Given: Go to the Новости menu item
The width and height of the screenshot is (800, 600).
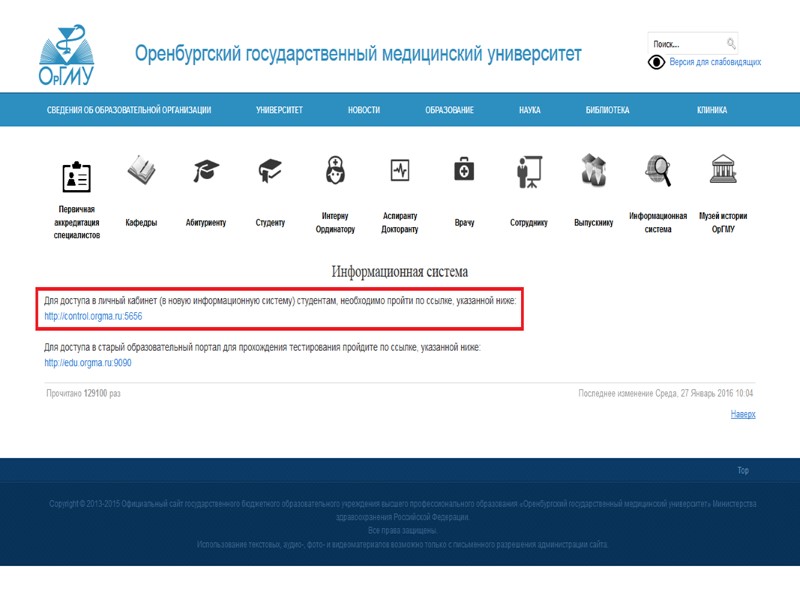Looking at the screenshot, I should point(364,110).
